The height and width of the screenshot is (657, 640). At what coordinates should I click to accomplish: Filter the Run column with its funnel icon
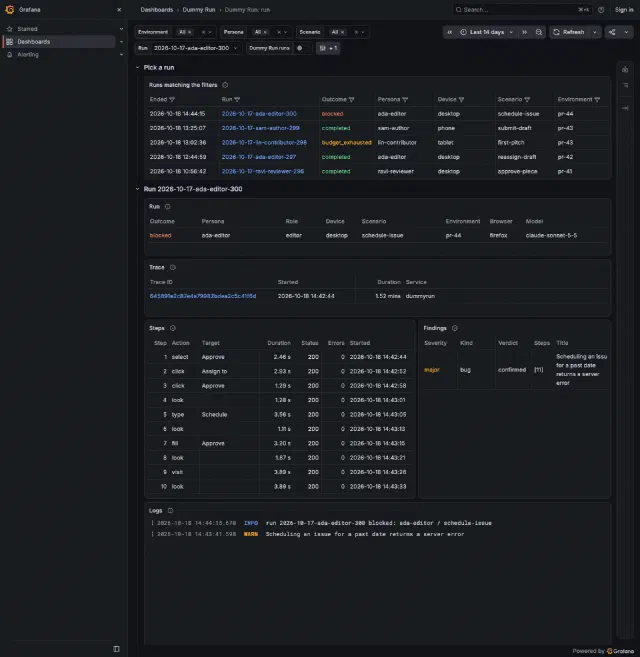(x=237, y=100)
